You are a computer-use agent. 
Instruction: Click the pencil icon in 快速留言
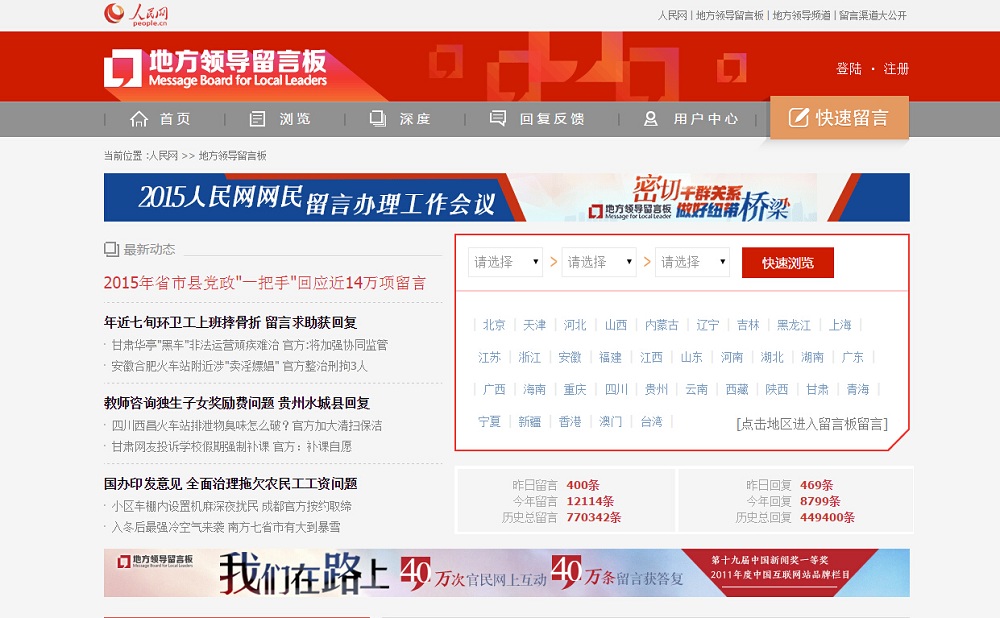pos(798,117)
